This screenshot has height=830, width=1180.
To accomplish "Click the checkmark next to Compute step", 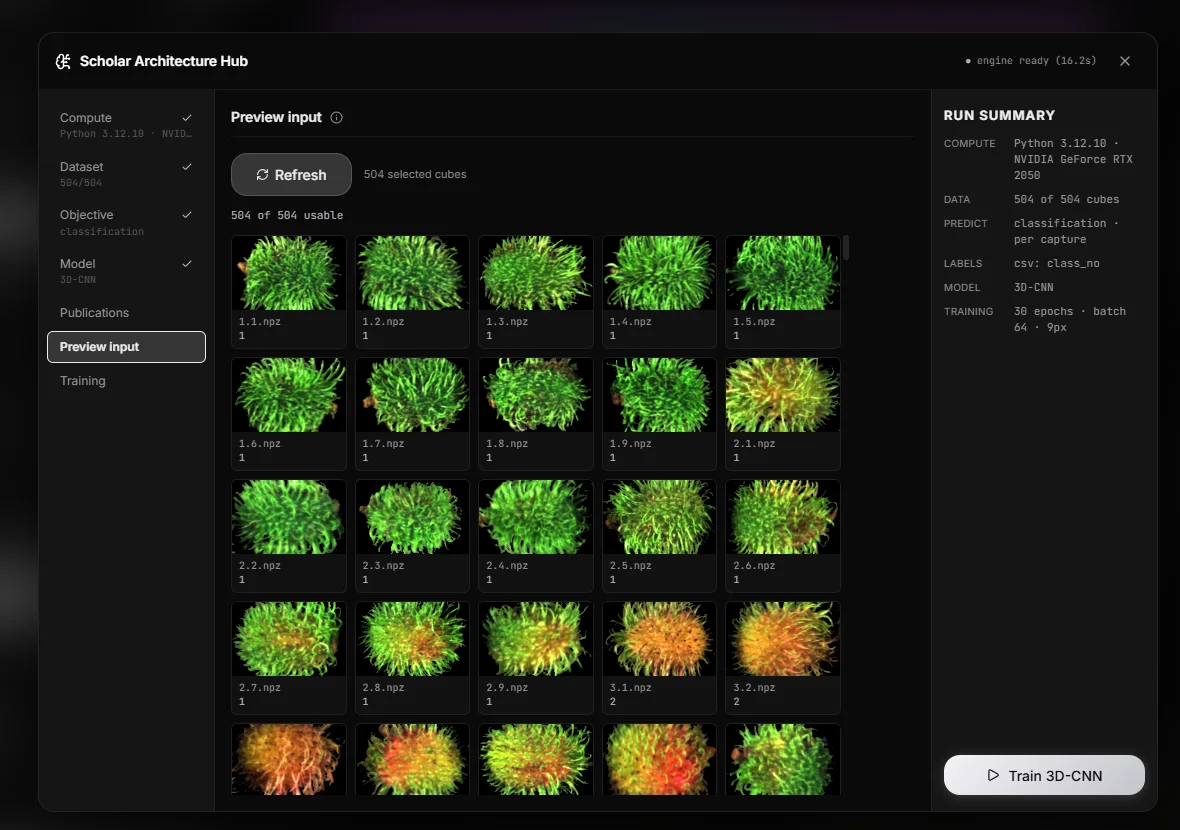I will (x=187, y=117).
